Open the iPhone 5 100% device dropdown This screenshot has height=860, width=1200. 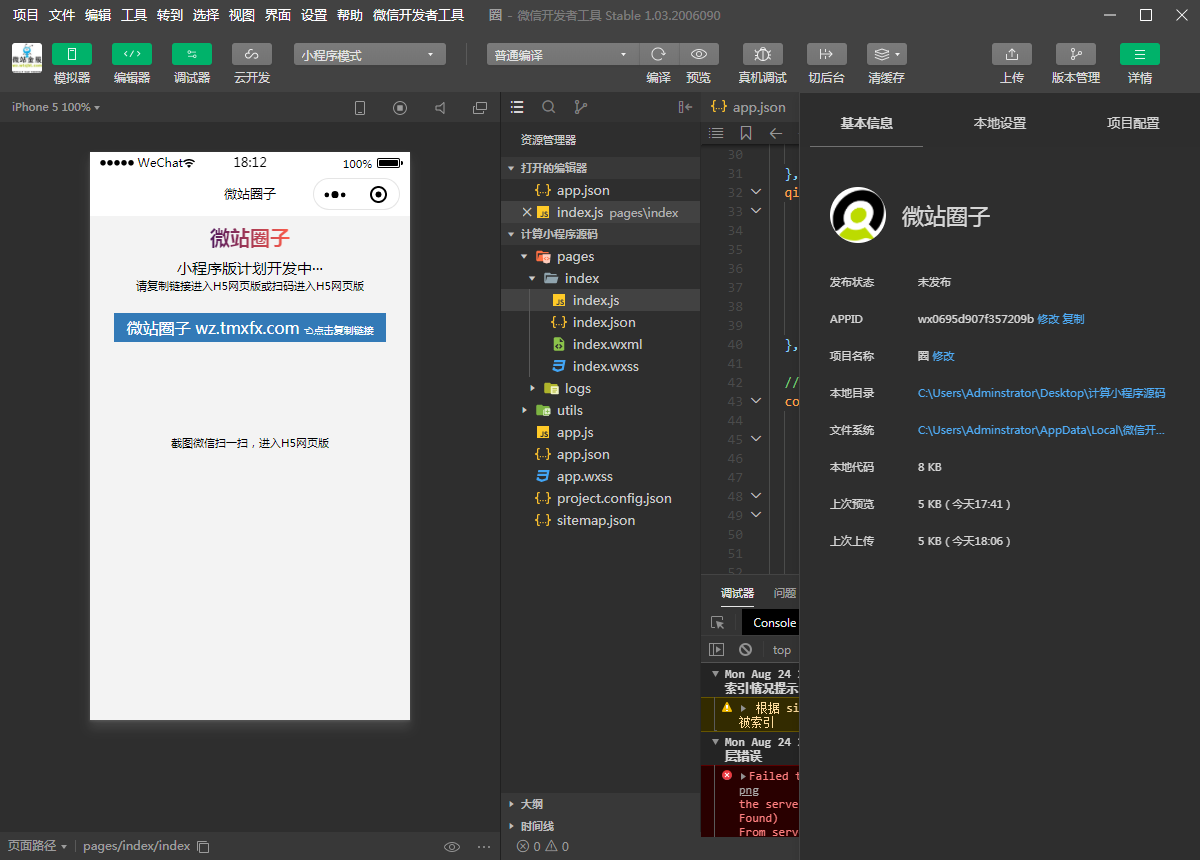56,107
